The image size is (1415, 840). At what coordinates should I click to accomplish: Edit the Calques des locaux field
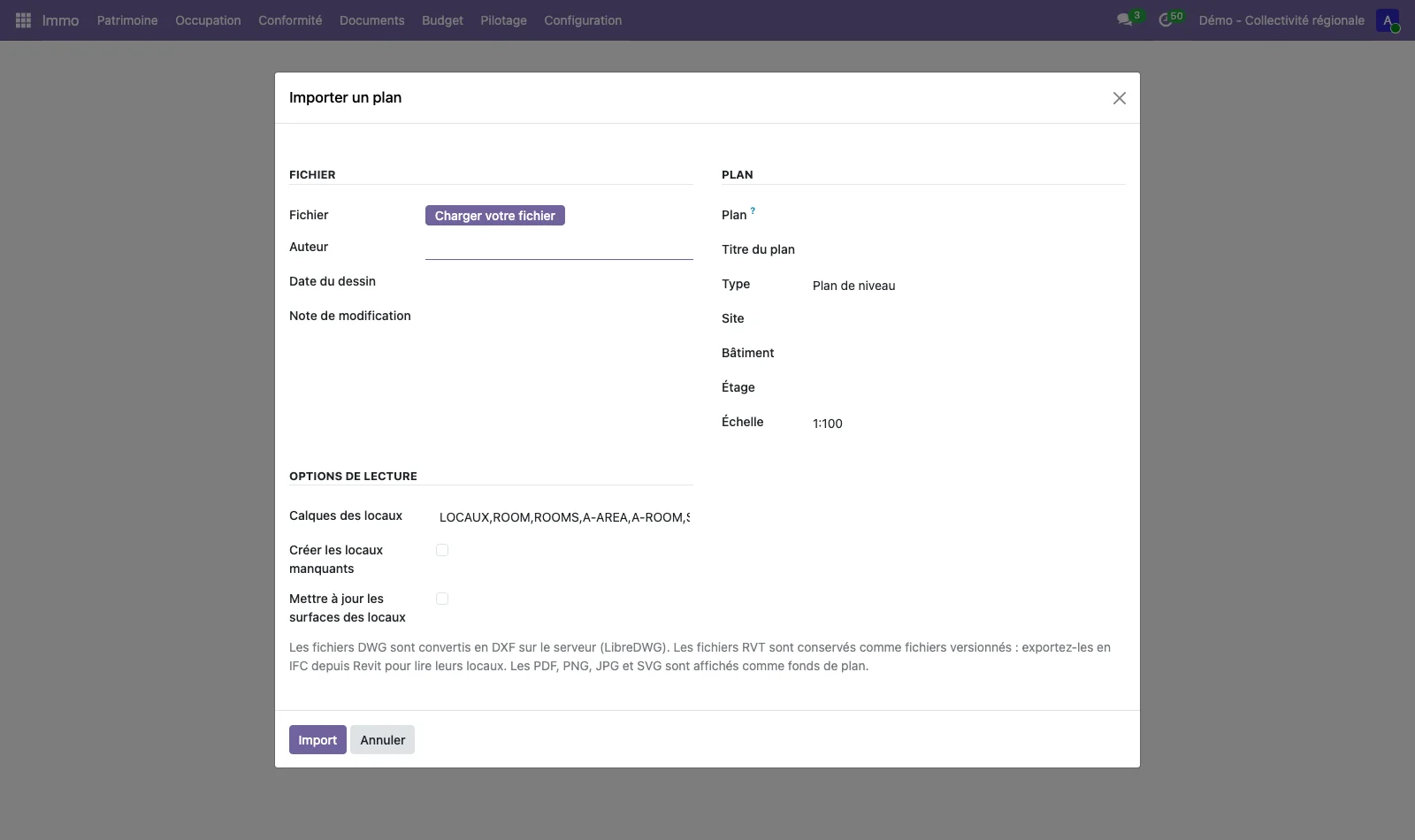click(564, 517)
